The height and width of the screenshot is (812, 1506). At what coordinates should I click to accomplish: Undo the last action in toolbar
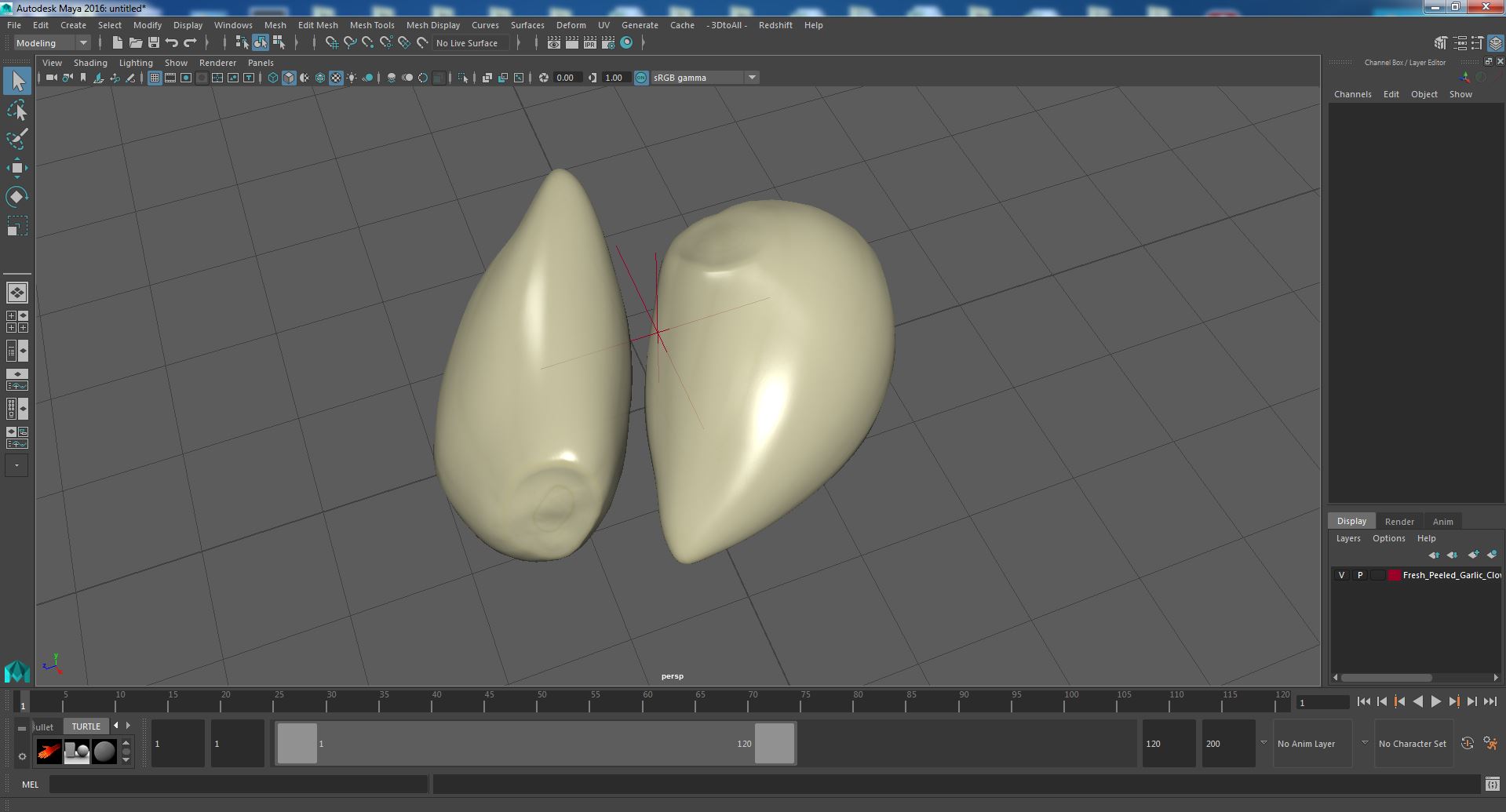[x=171, y=42]
